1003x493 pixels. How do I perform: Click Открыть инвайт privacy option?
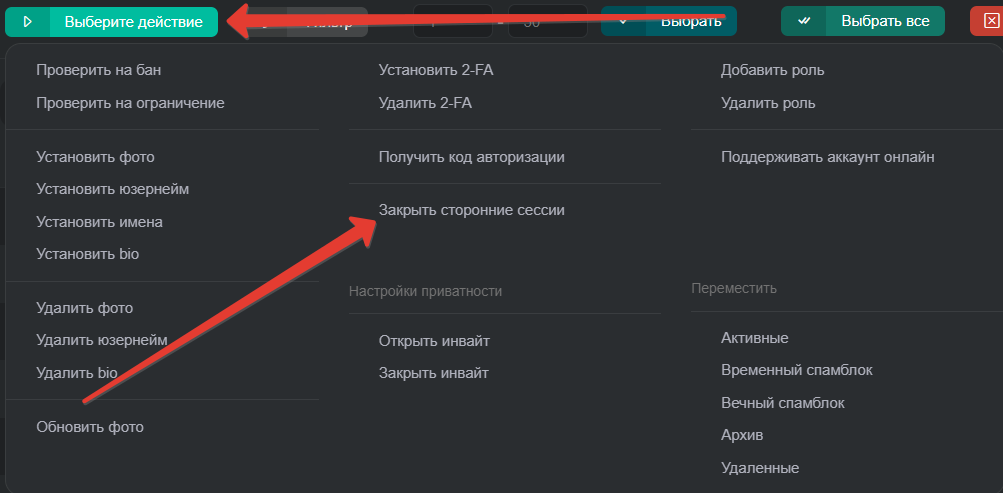pyautogui.click(x=434, y=341)
